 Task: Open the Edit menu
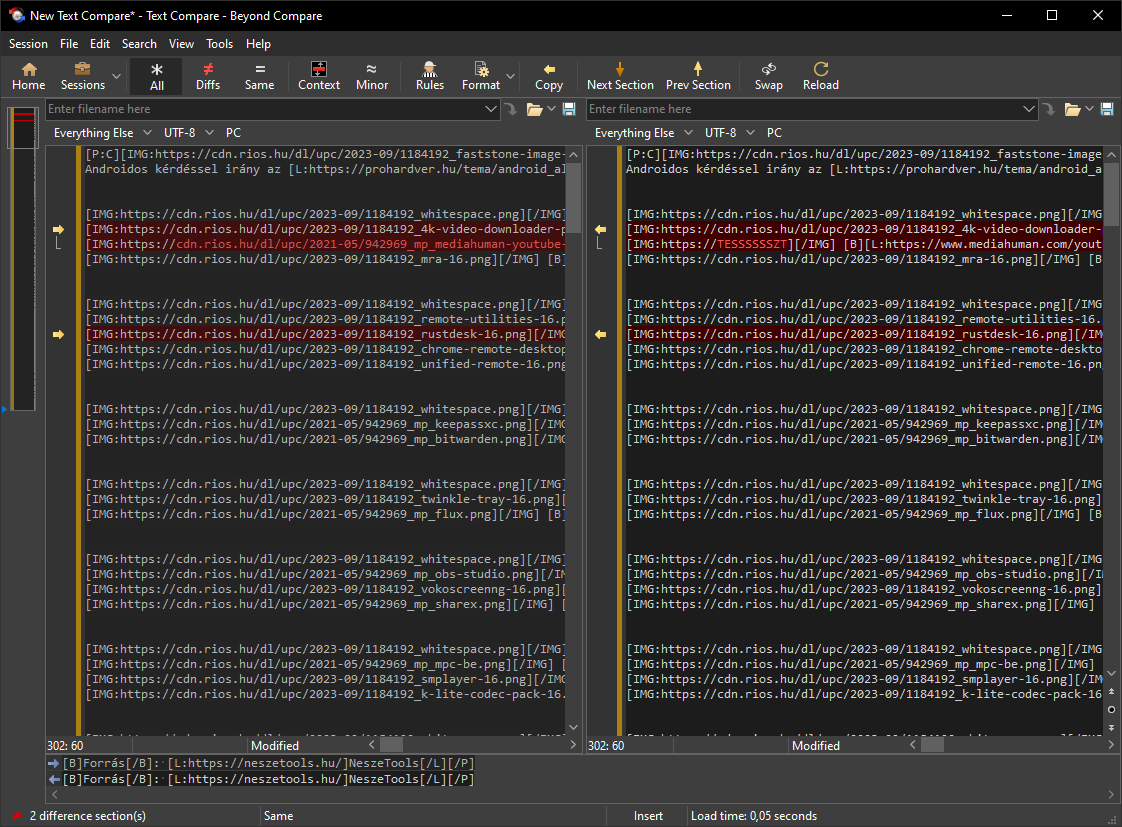pos(99,44)
